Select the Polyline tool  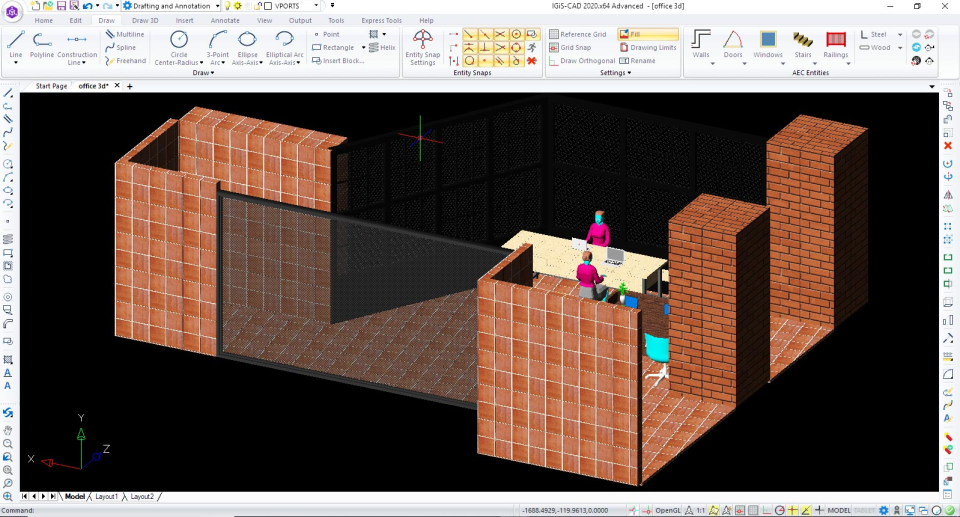tap(42, 44)
